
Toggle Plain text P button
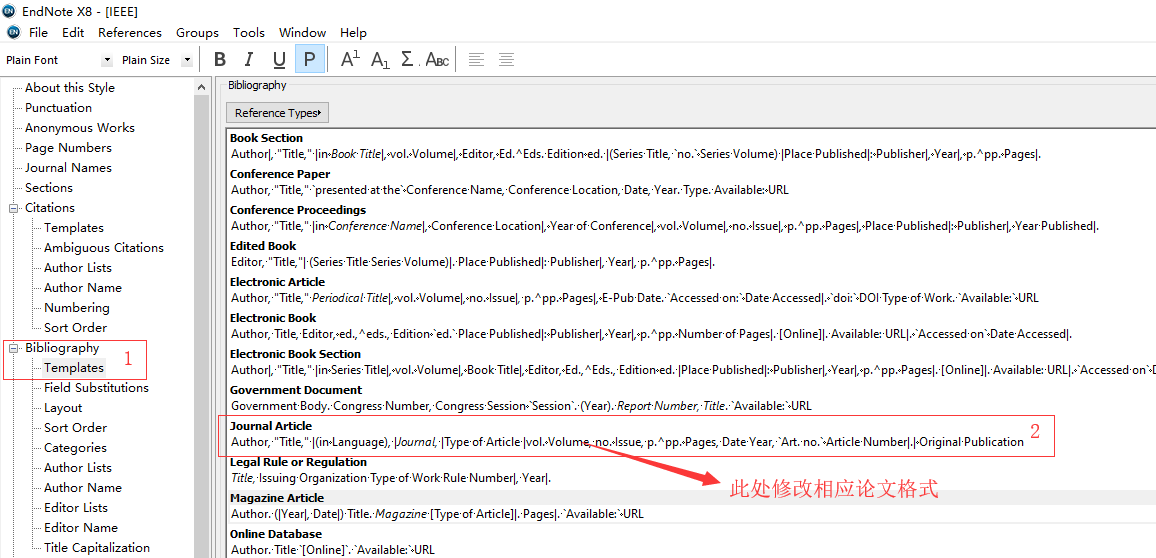coord(310,59)
